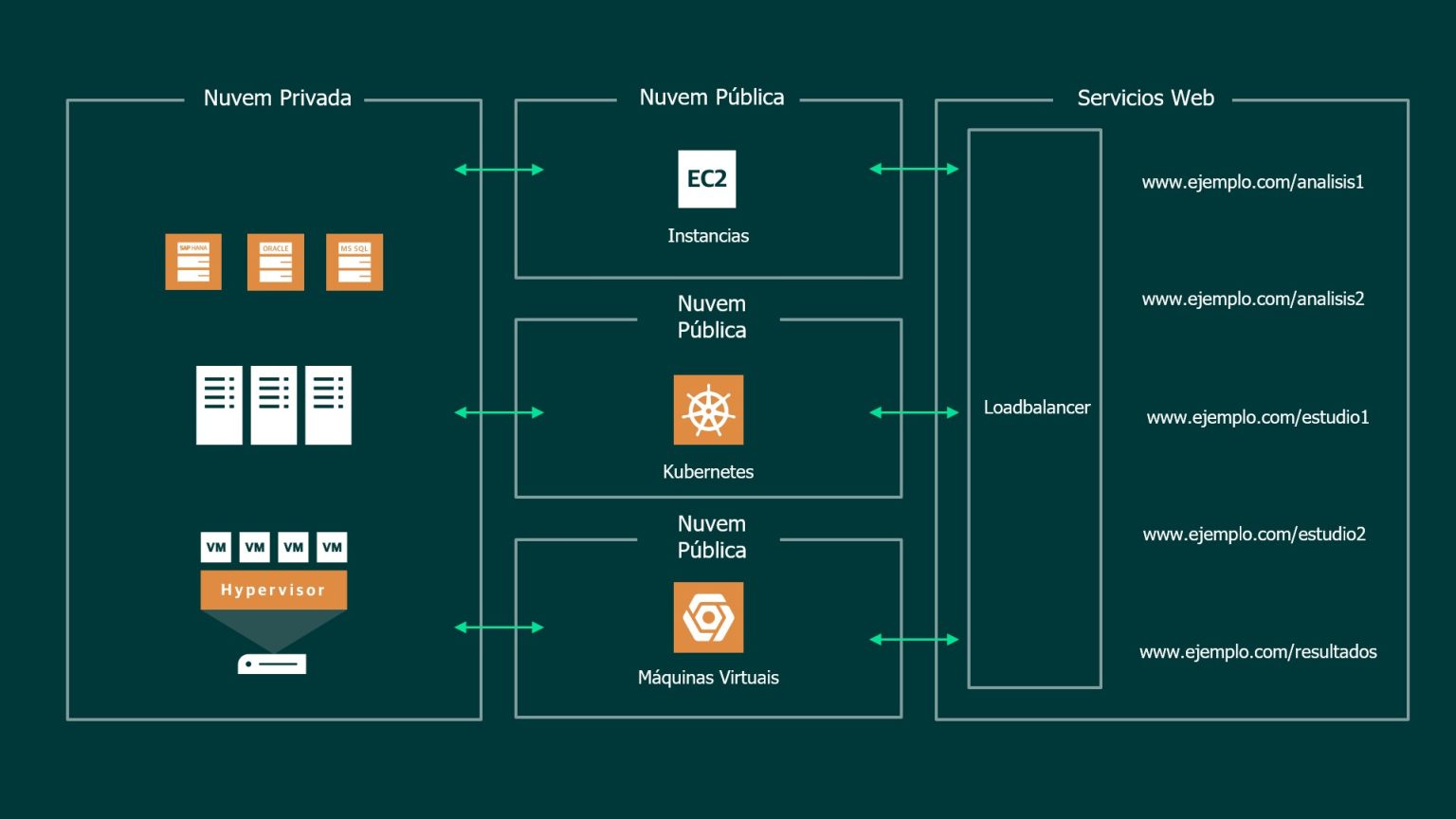1456x819 pixels.
Task: Select the Kubernetes wheel icon
Action: click(708, 409)
